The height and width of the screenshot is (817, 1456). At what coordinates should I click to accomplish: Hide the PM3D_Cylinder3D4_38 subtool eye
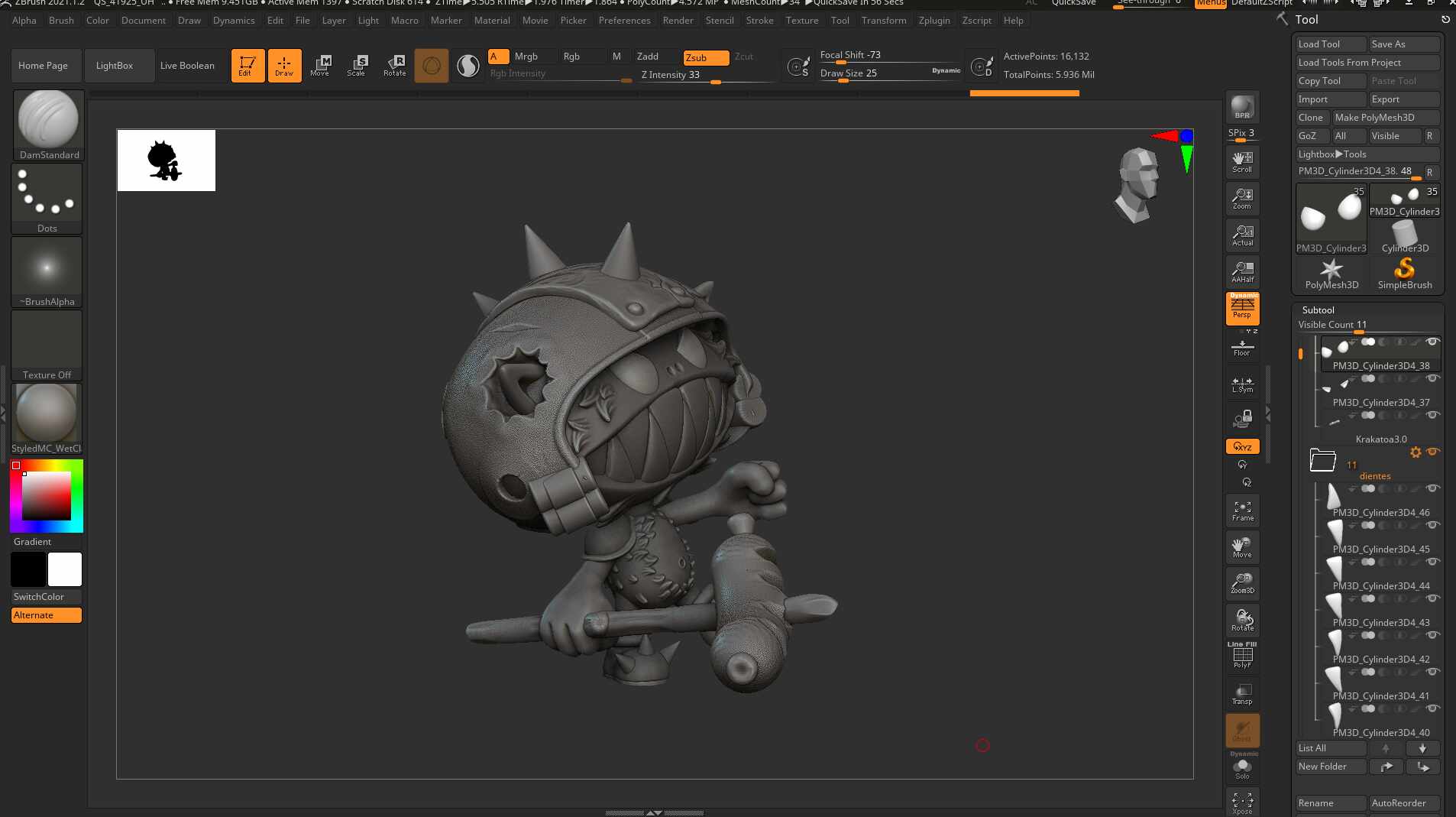1432,342
